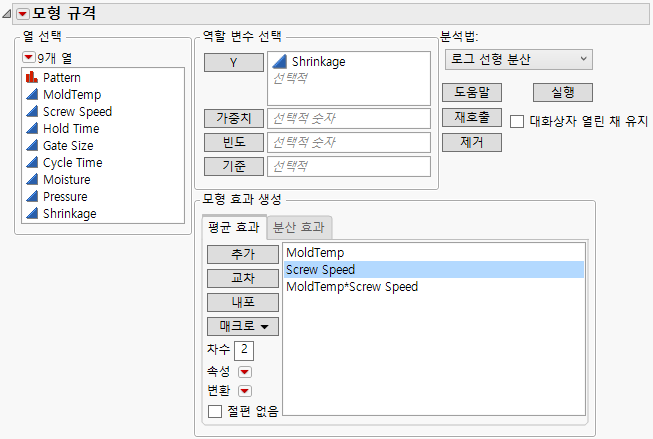Image resolution: width=653 pixels, height=439 pixels.
Task: Click the 재호출 button
Action: pos(472,117)
